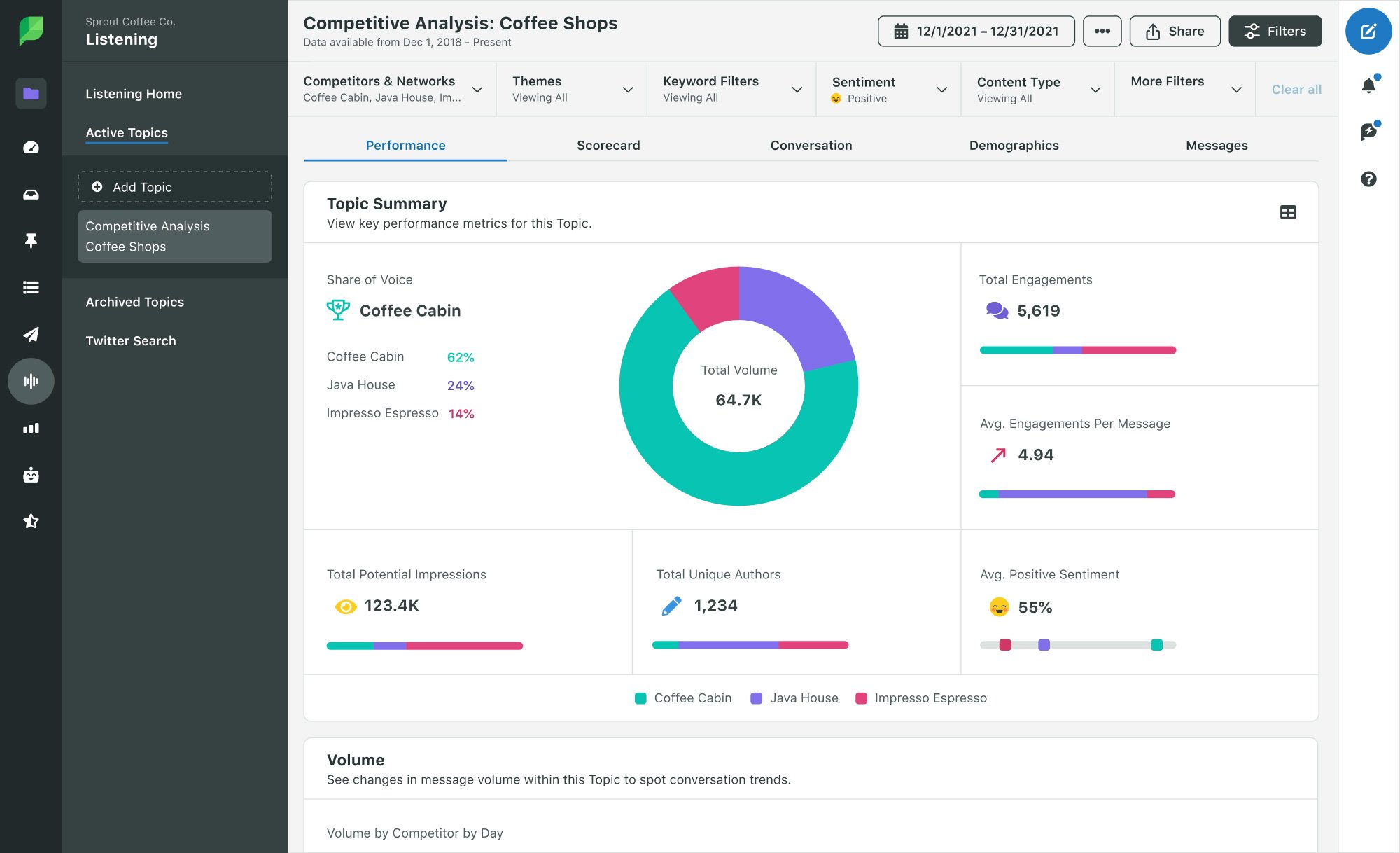The image size is (1400, 853).
Task: Click the eye icon beside 123.4K
Action: (346, 606)
